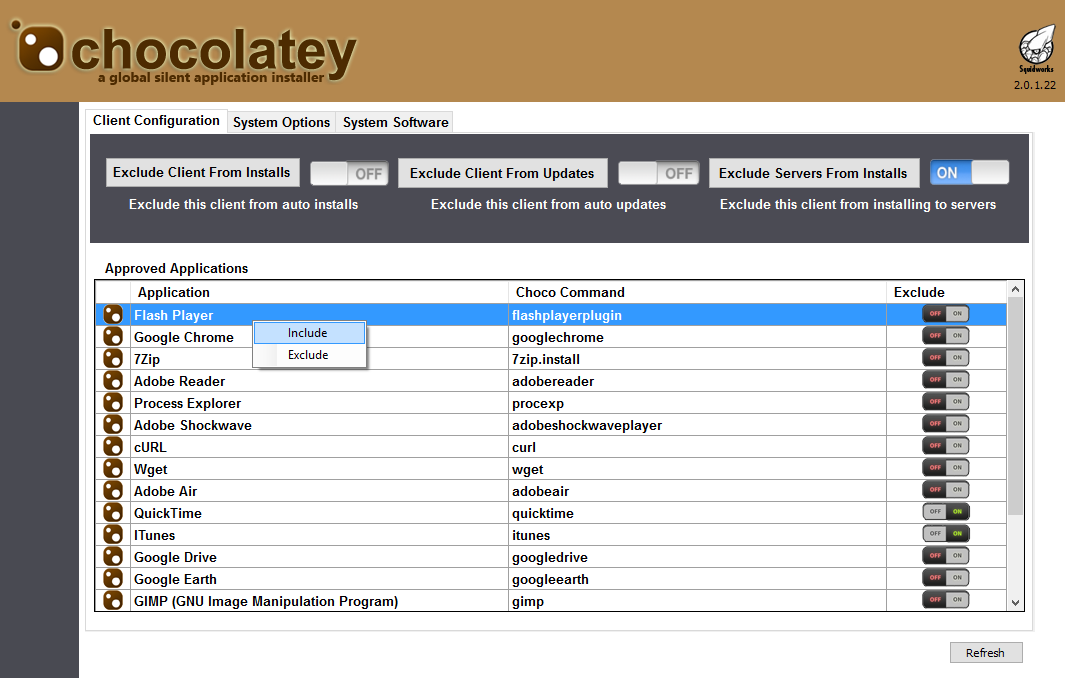
Task: Toggle the Exclude switch for Wget
Action: (x=945, y=467)
